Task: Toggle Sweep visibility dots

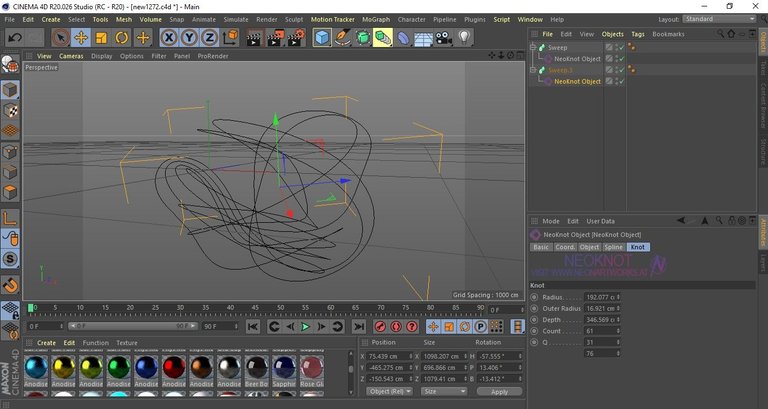Action: (617, 47)
